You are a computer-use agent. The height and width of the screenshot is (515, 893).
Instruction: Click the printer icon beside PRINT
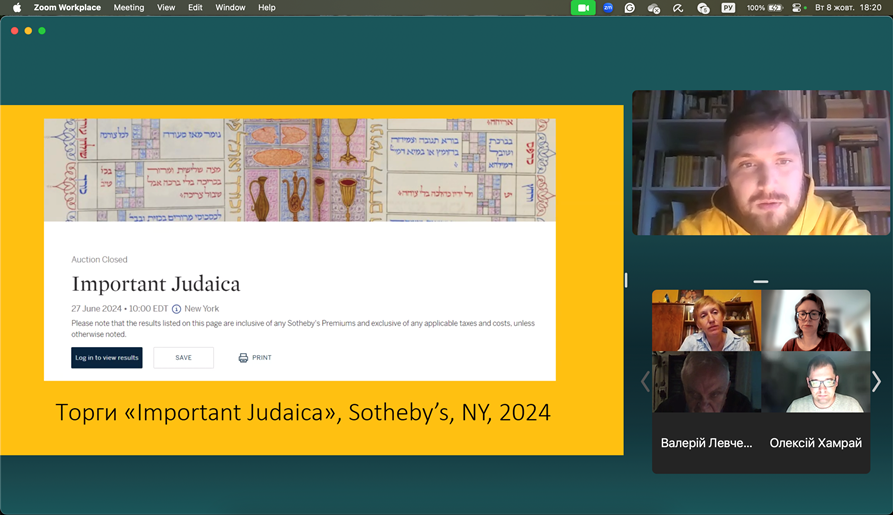pyautogui.click(x=243, y=357)
